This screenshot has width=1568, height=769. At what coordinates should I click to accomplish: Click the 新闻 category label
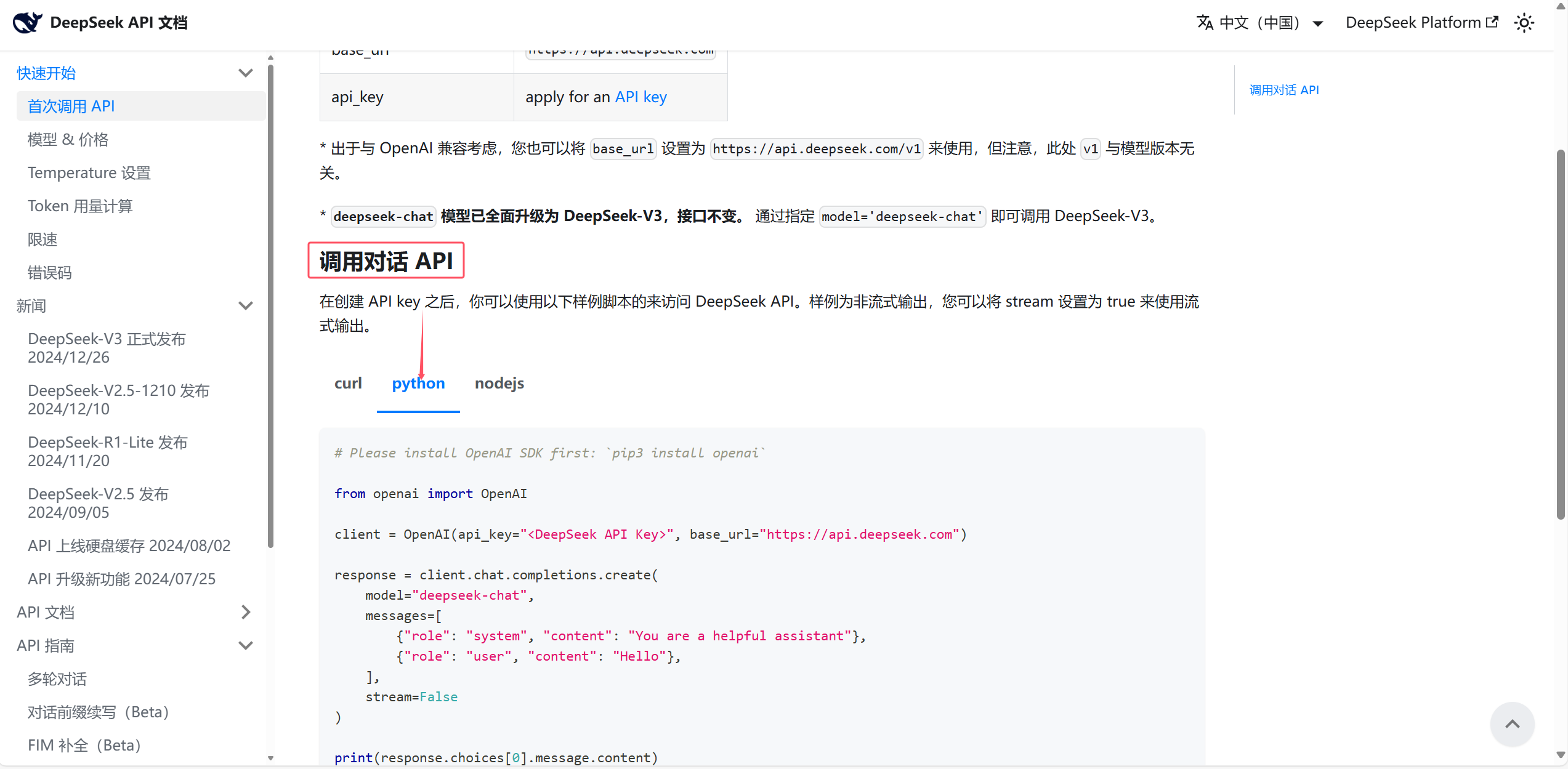(x=31, y=306)
